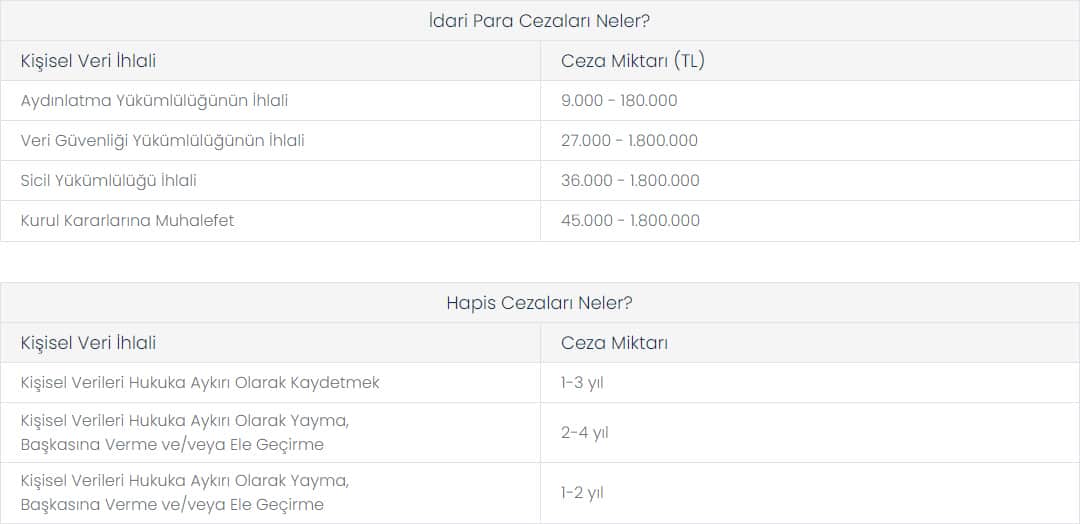Click the '36.000 - 1.800.000' fine amount
Viewport: 1080px width, 524px height.
(x=630, y=180)
